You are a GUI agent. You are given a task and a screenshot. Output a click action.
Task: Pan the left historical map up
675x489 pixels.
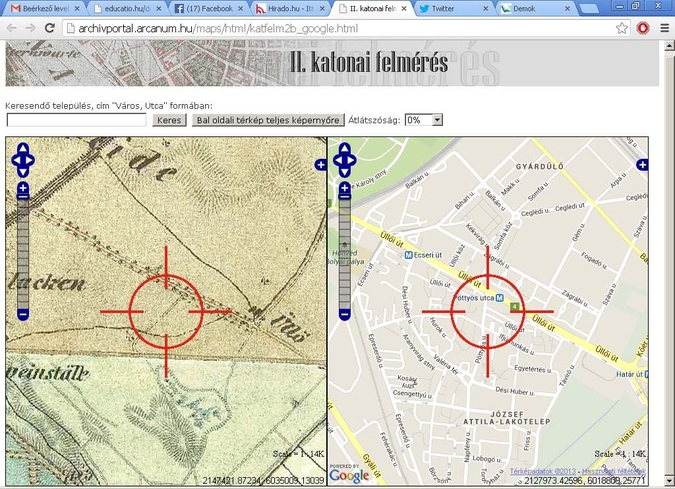23,149
